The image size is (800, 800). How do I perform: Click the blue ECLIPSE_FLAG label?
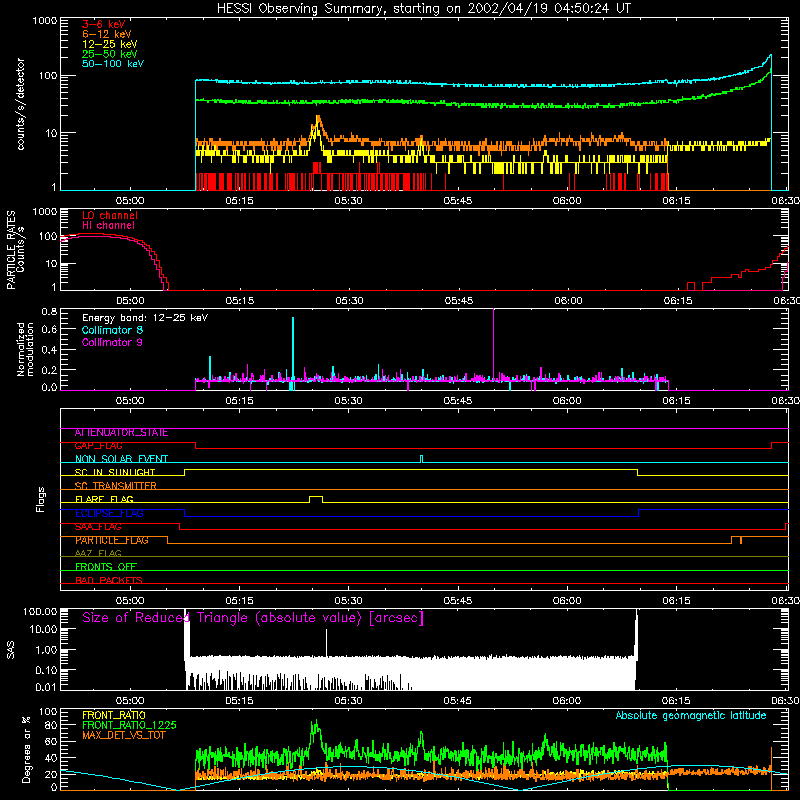[109, 513]
